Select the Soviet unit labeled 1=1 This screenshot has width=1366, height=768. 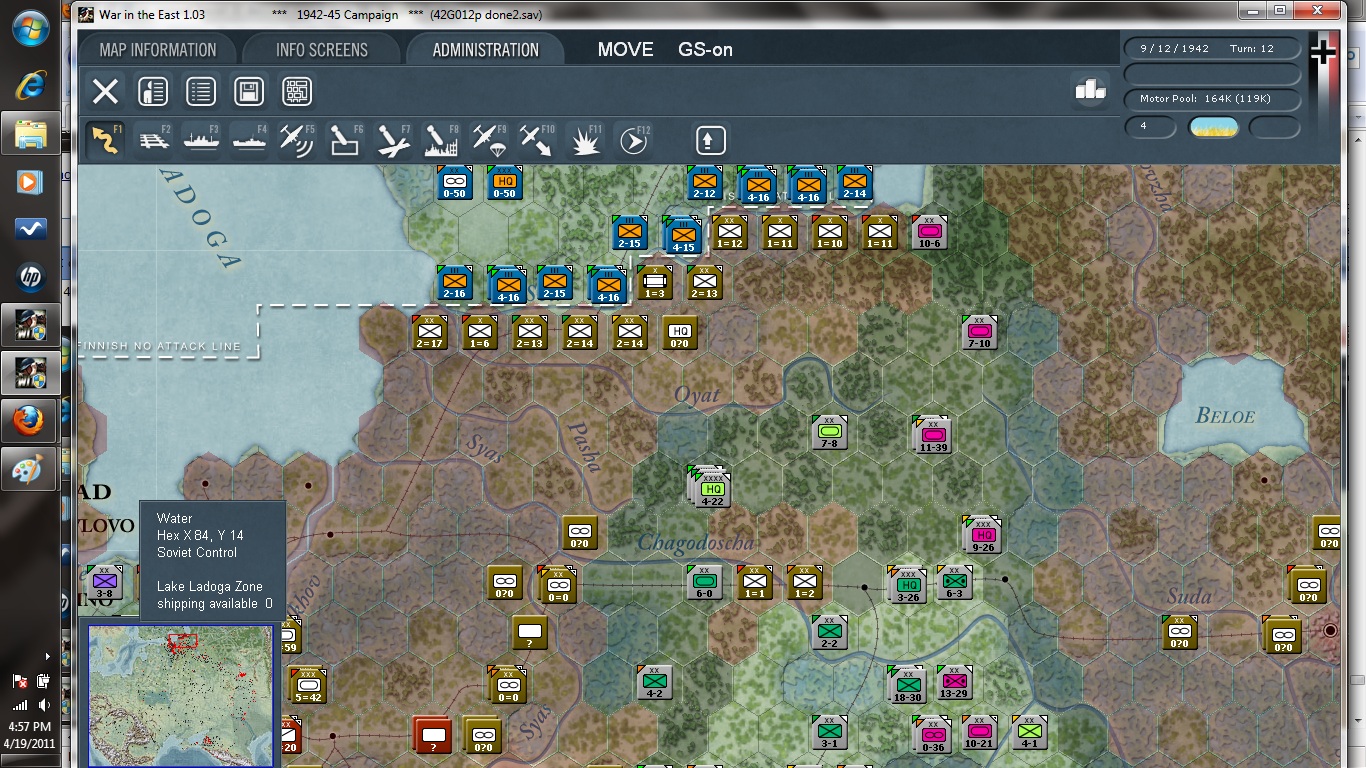click(x=755, y=582)
